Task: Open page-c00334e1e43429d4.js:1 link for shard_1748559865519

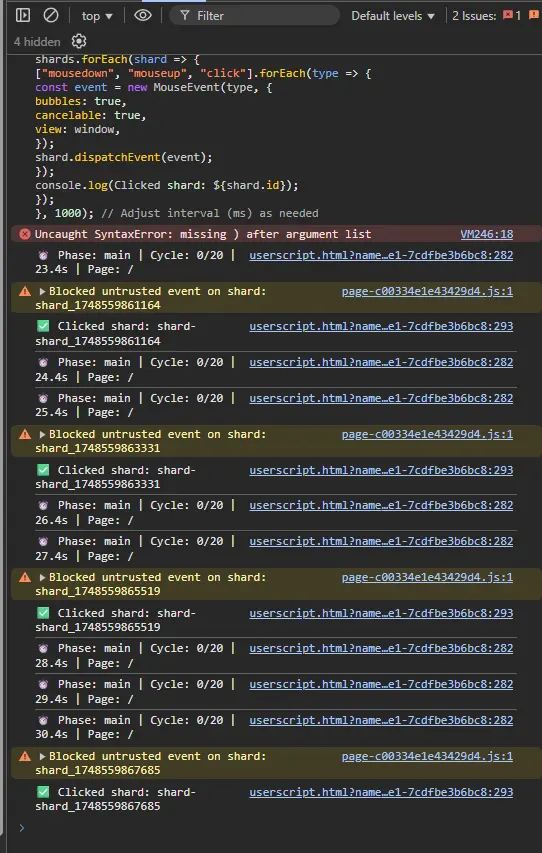Action: click(427, 578)
